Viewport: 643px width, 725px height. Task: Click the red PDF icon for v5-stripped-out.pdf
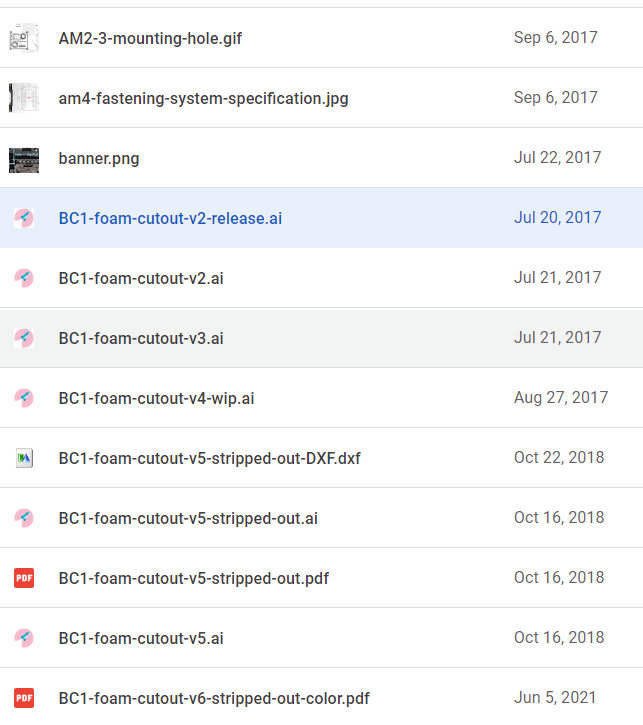tap(23, 578)
